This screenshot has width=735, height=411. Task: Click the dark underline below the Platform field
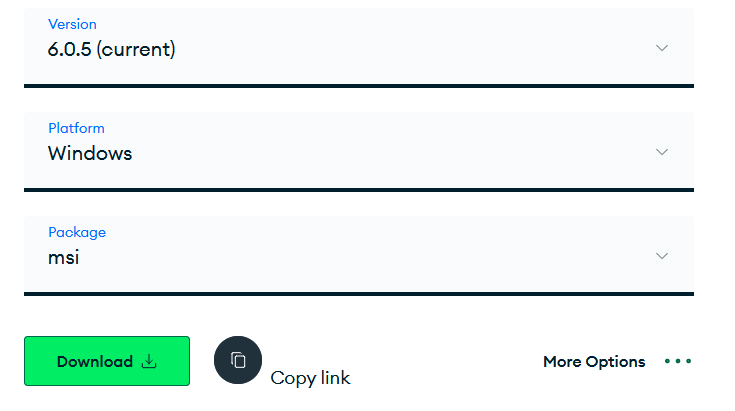pos(358,190)
